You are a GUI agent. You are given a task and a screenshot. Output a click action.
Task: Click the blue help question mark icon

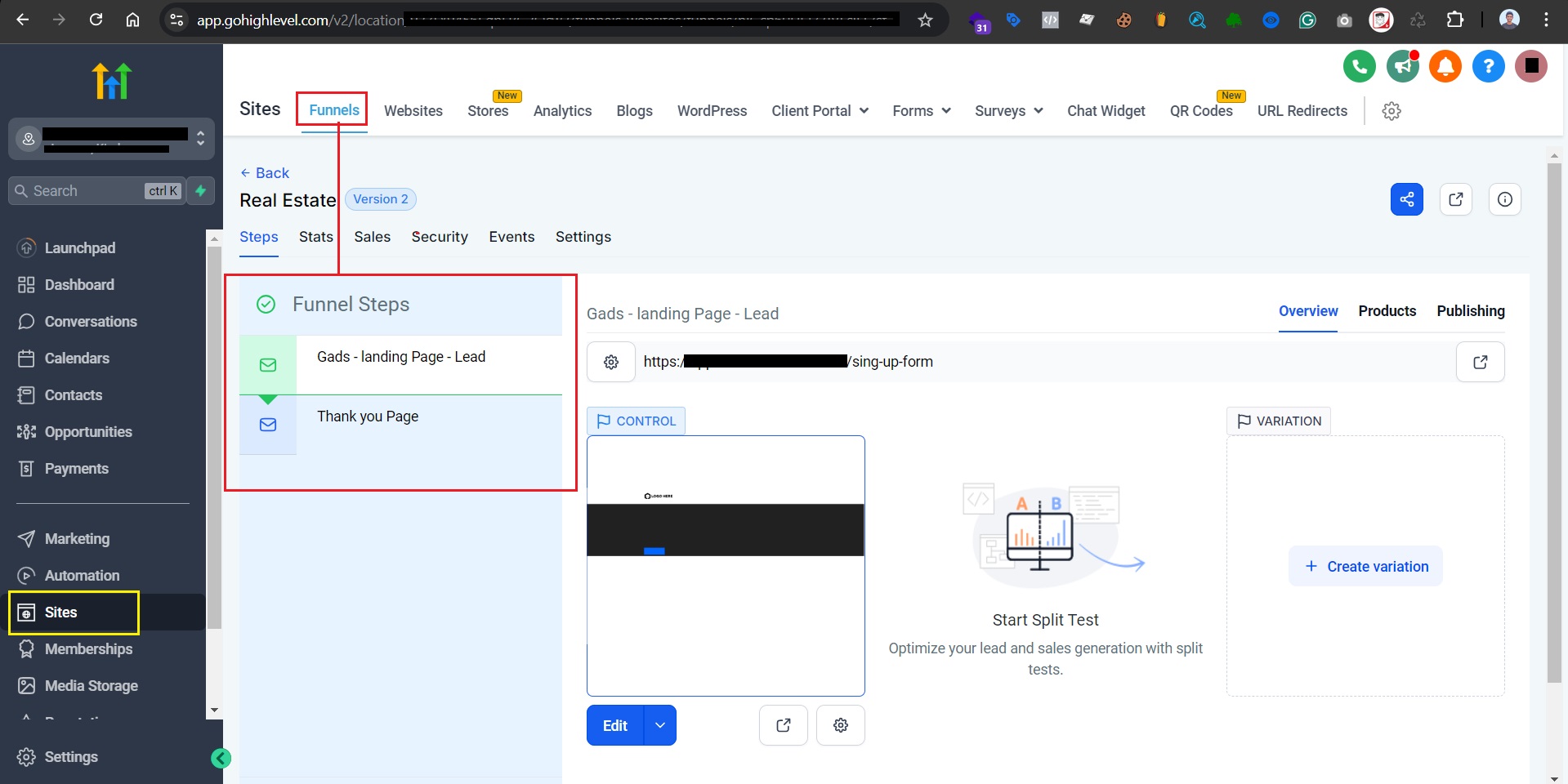click(1489, 66)
